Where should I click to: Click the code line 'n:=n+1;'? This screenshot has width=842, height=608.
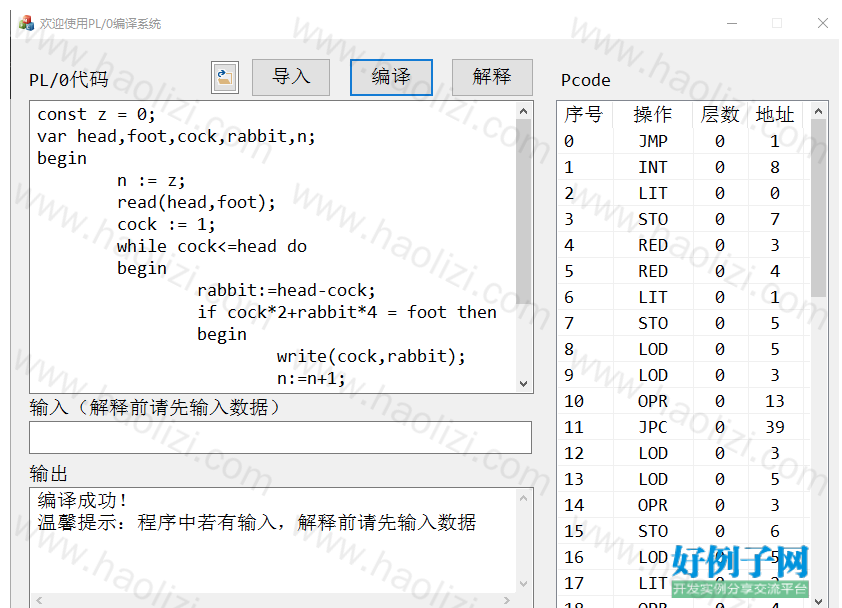311,379
